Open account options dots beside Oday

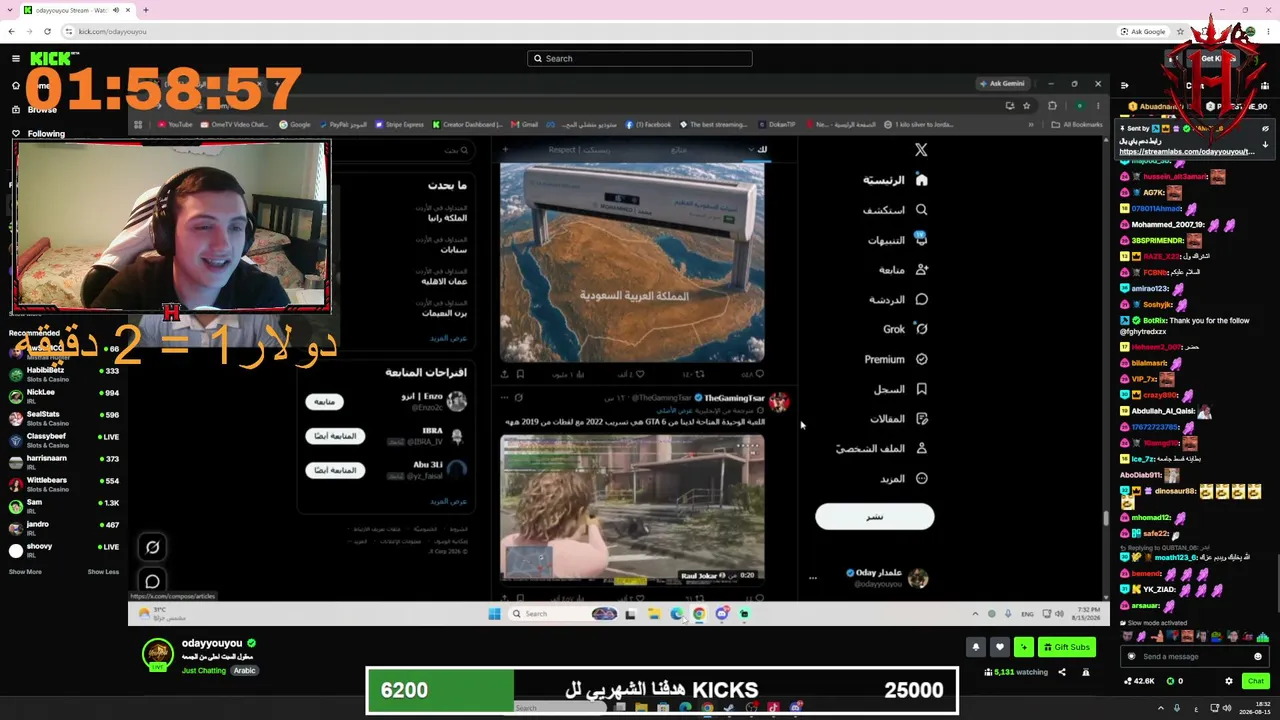point(813,578)
